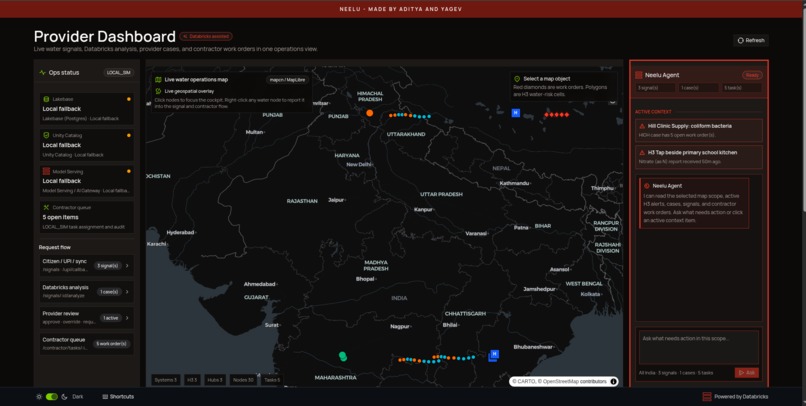Click the Ready status badge
Screen dimensions: 806x406
752,75
